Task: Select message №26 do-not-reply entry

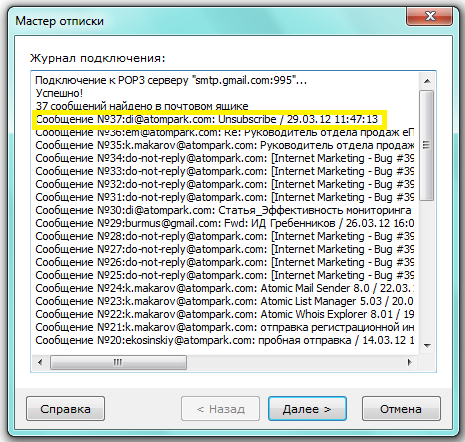Action: click(x=225, y=262)
